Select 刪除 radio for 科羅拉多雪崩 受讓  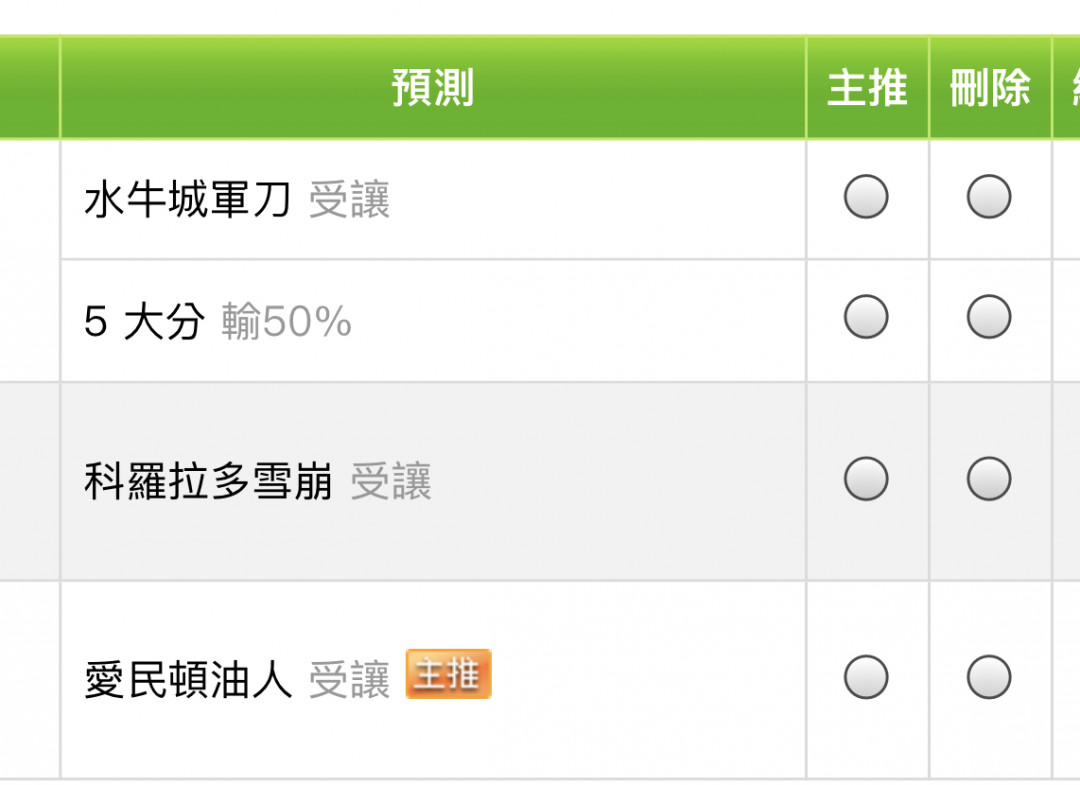[x=988, y=479]
